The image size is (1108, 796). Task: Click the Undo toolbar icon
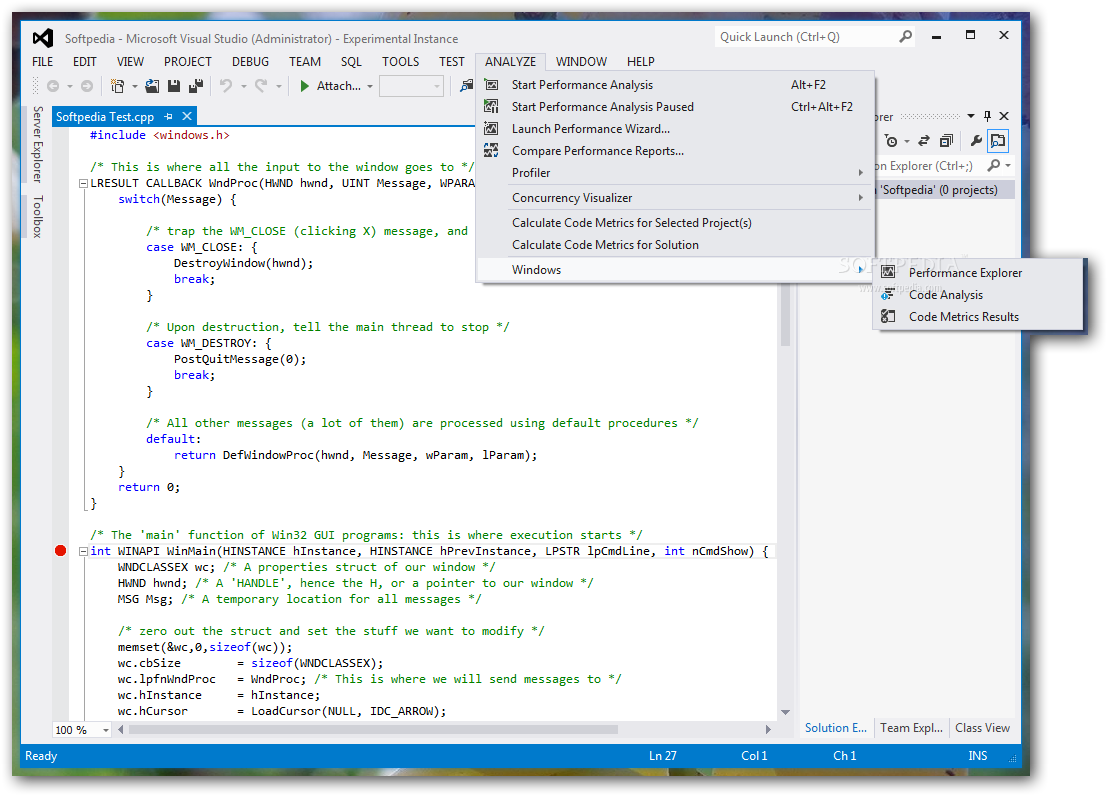(x=225, y=86)
